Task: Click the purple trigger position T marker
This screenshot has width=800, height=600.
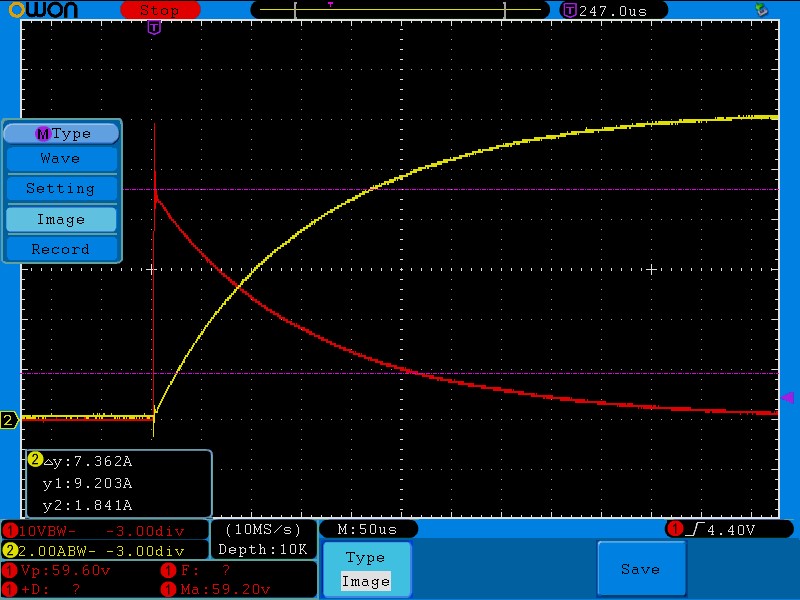Action: (x=153, y=28)
